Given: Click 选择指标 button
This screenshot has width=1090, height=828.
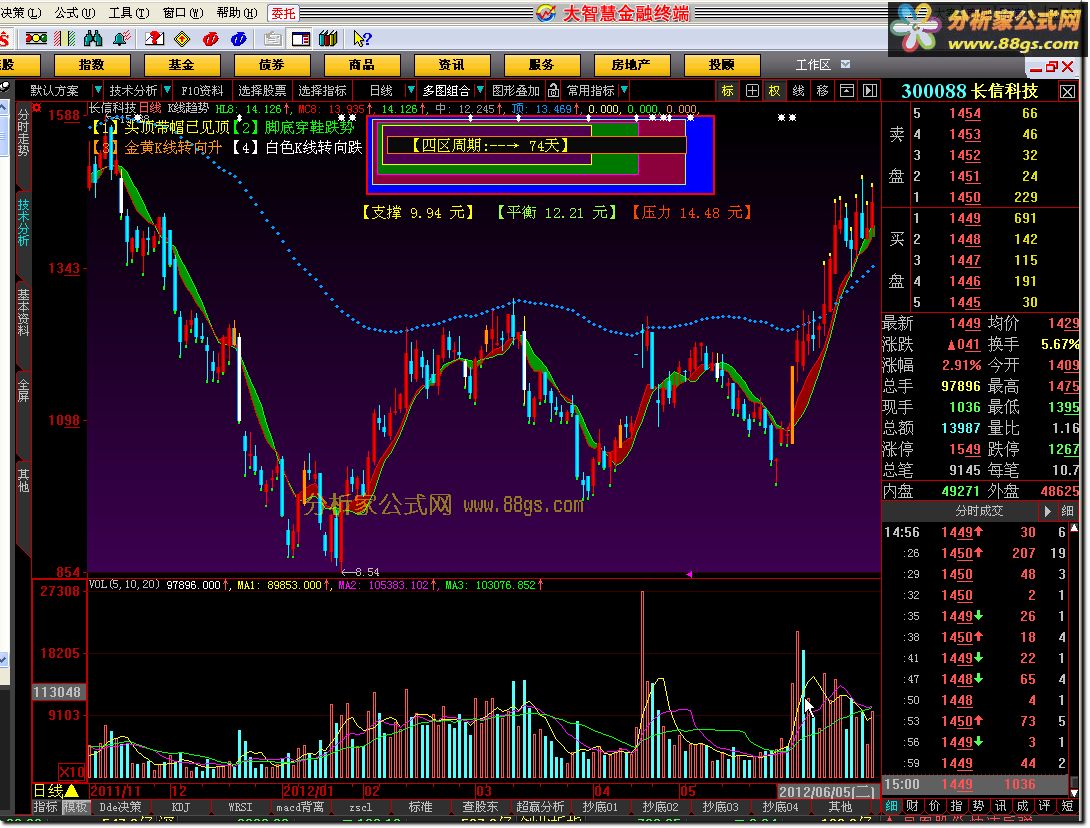Looking at the screenshot, I should pyautogui.click(x=323, y=90).
